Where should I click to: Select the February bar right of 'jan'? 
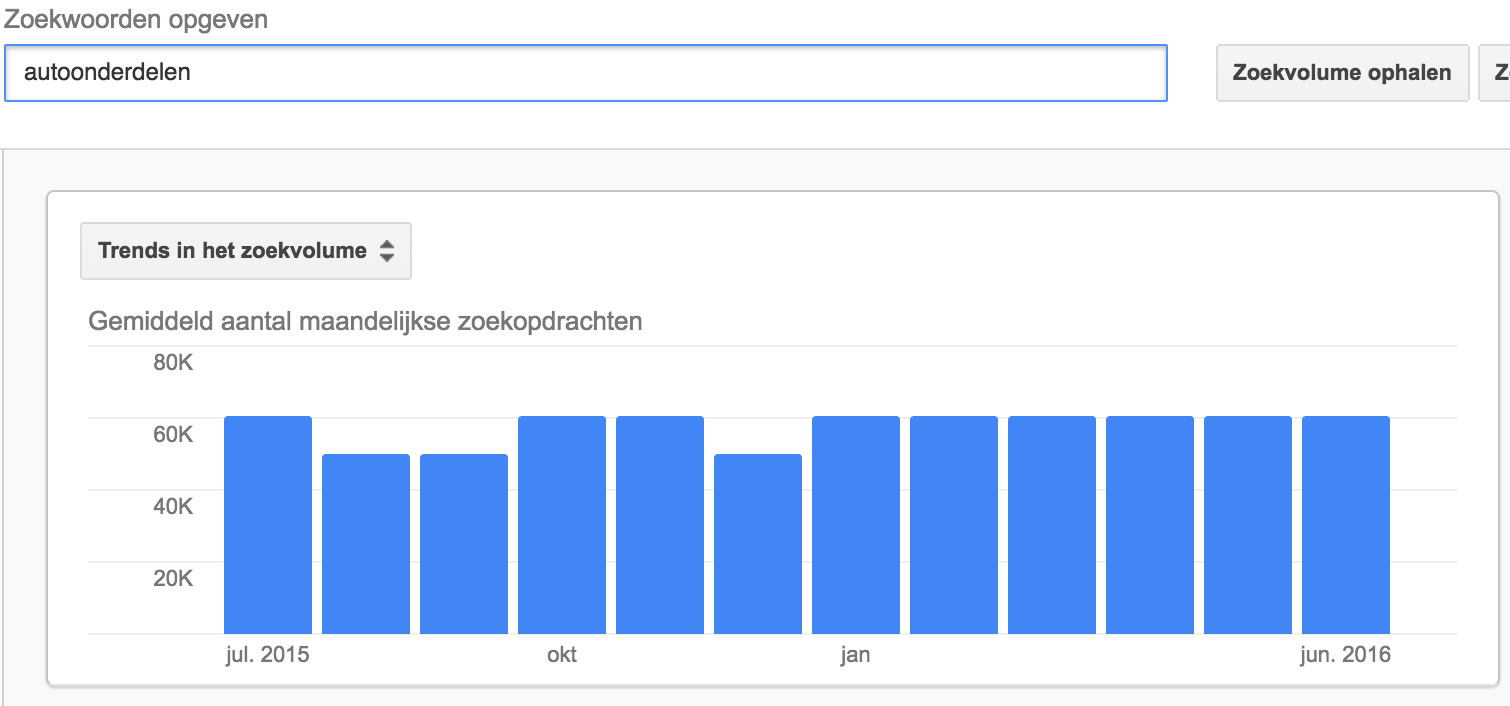[x=954, y=525]
